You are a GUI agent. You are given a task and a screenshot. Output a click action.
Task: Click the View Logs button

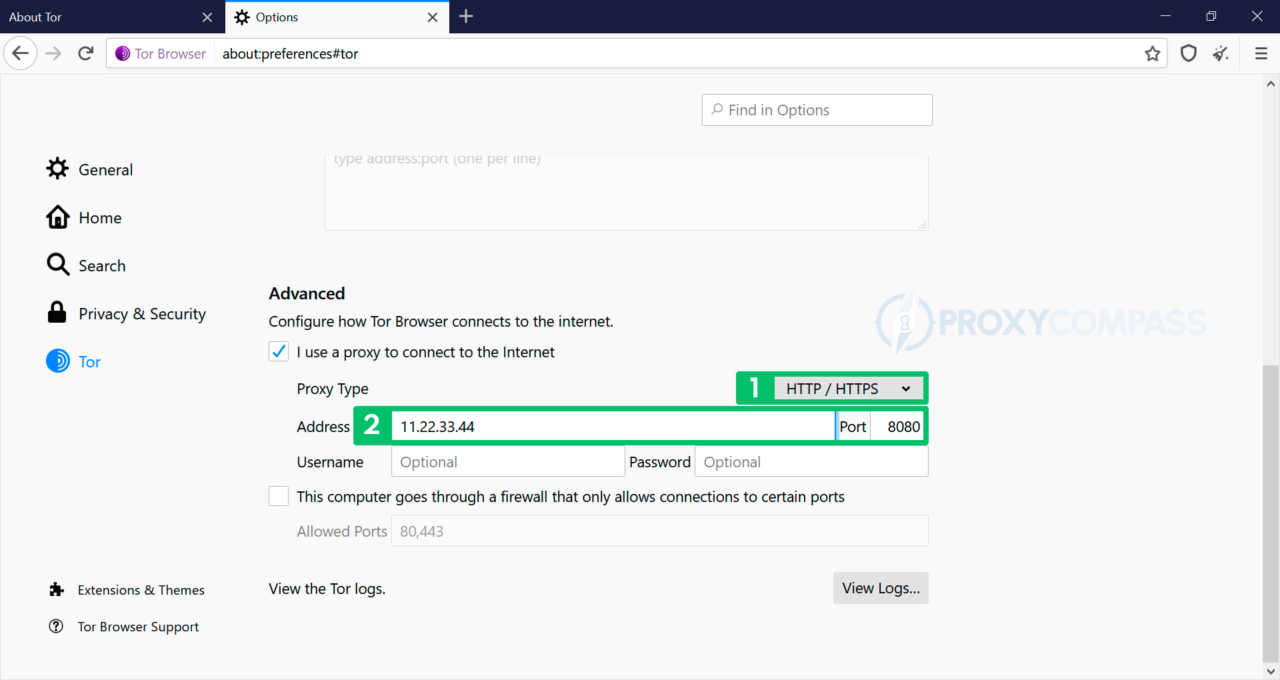880,588
